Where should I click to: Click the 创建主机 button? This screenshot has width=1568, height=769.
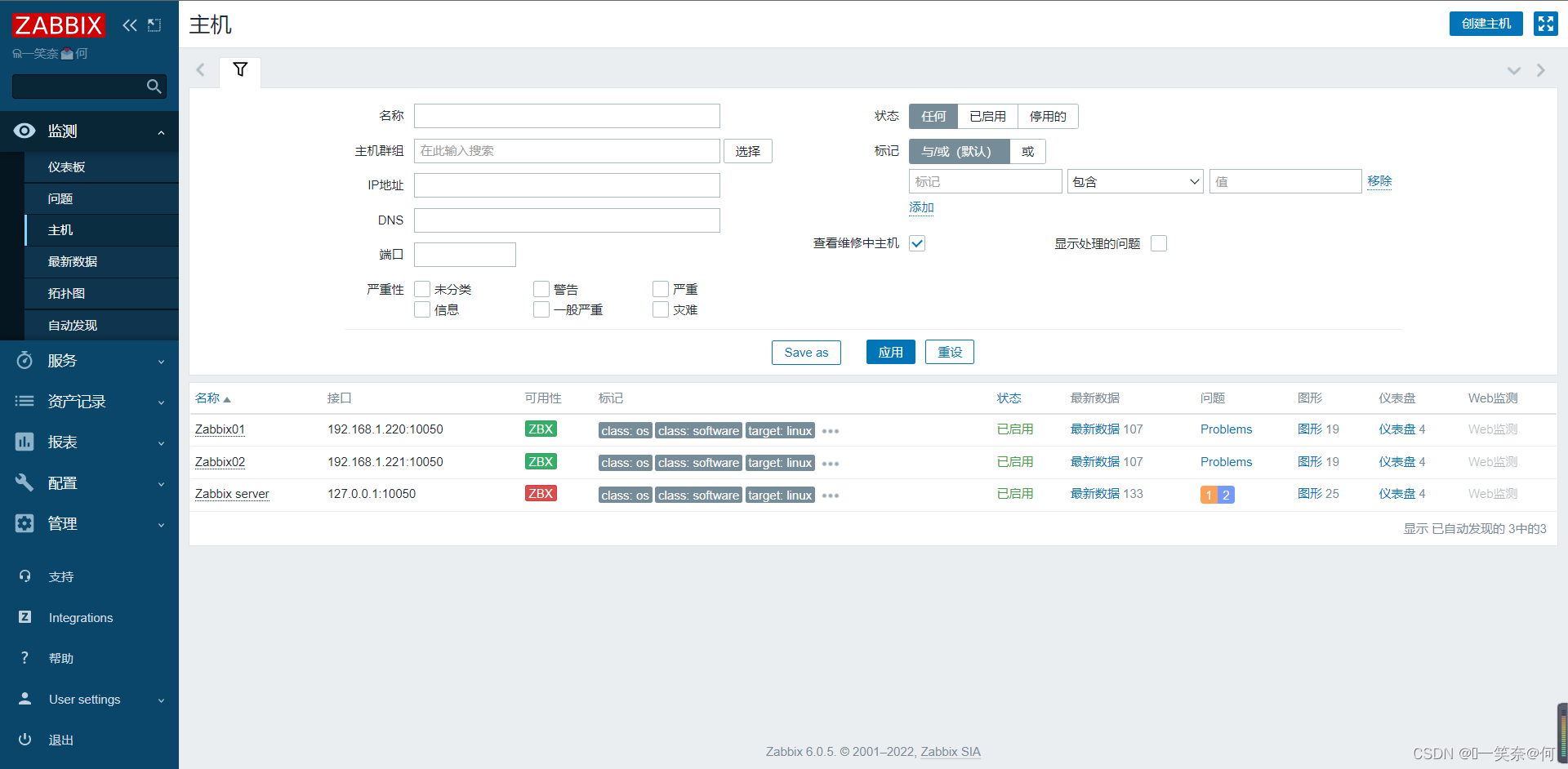point(1486,24)
